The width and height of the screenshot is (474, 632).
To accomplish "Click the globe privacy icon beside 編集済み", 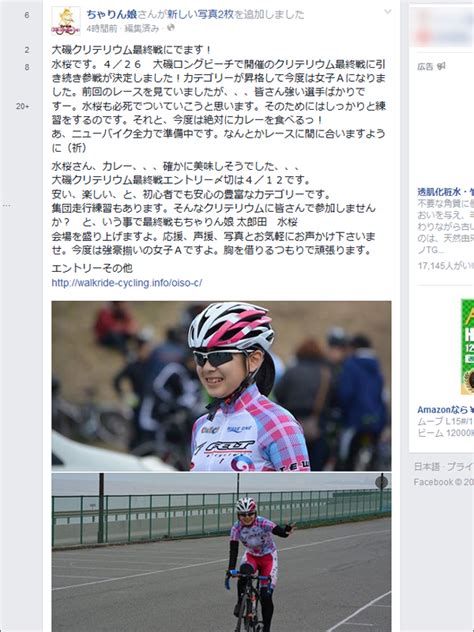I will coord(171,27).
